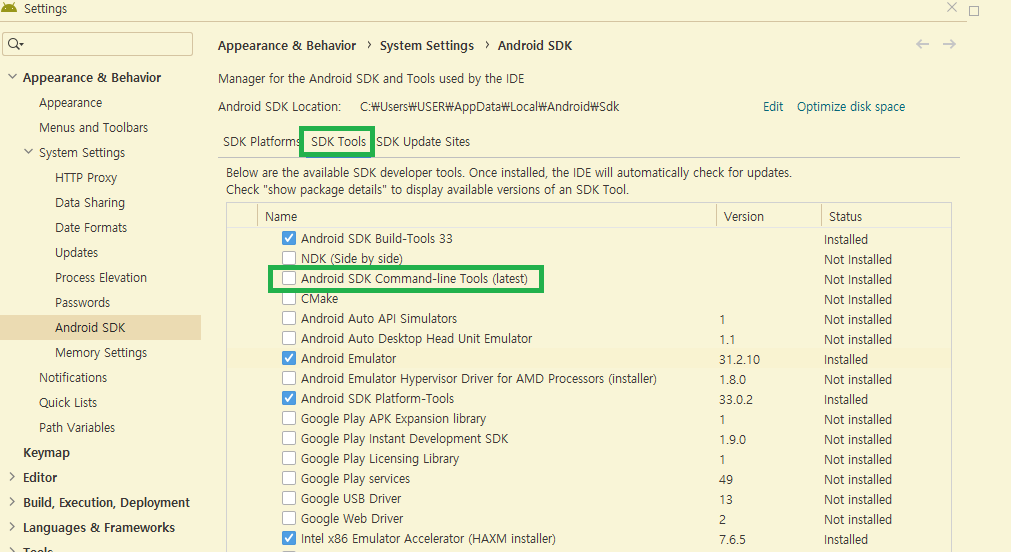Collapse the System Settings tree node
The height and width of the screenshot is (552, 1011).
tap(28, 152)
